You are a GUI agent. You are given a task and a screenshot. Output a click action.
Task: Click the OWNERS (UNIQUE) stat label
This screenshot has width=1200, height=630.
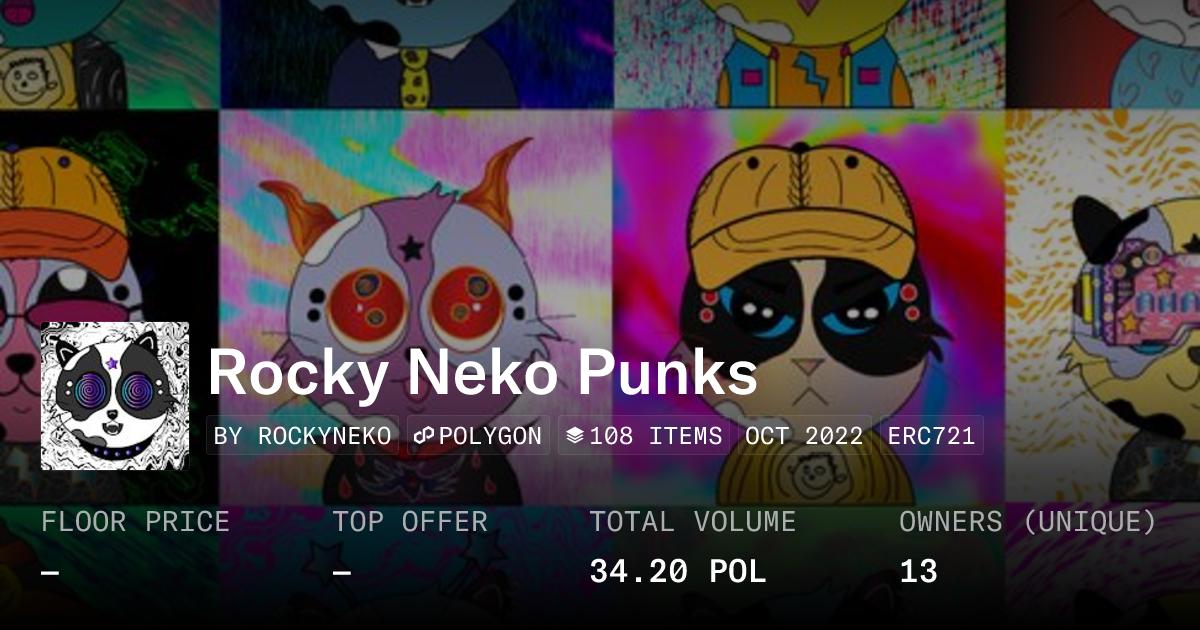pos(1028,522)
